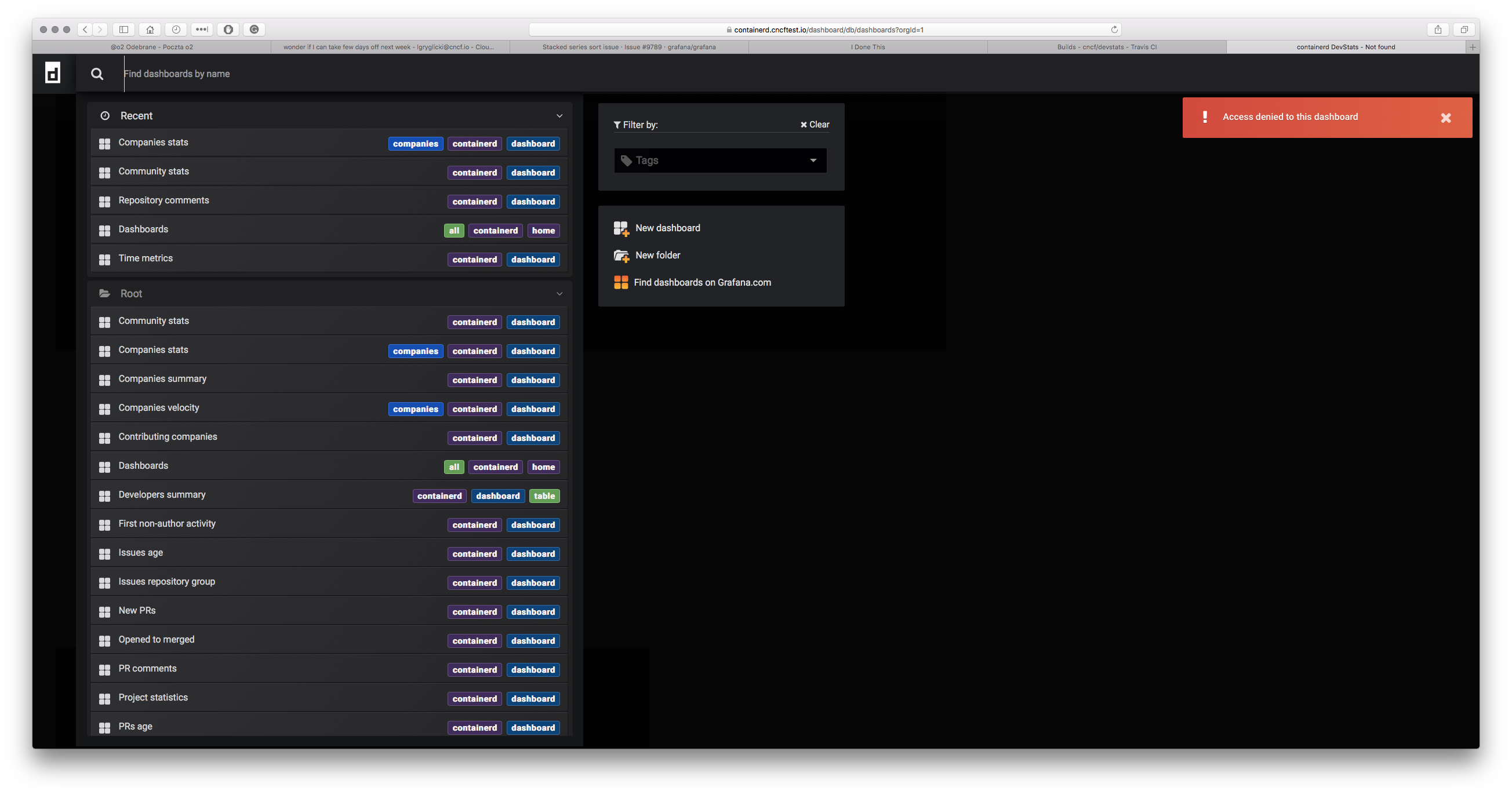1512x795 pixels.
Task: Click the search magnifier icon
Action: pyautogui.click(x=97, y=74)
